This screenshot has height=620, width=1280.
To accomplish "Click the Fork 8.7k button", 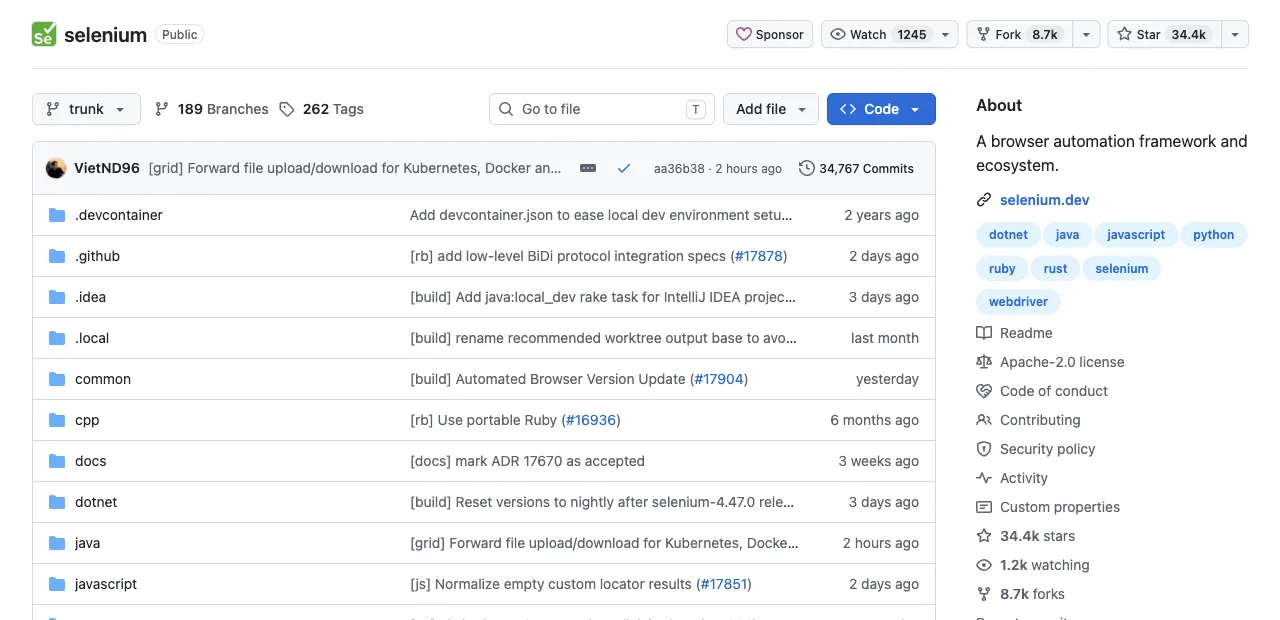I will (x=1018, y=34).
